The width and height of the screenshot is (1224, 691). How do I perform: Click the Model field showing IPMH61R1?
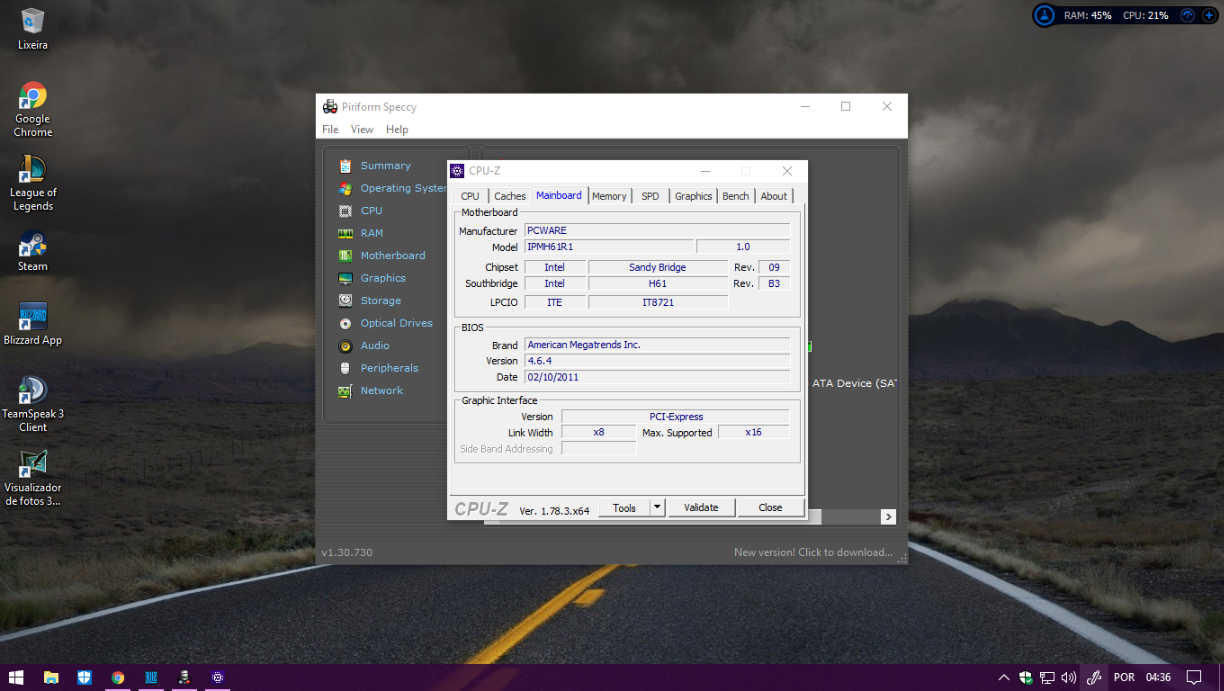pyautogui.click(x=608, y=247)
